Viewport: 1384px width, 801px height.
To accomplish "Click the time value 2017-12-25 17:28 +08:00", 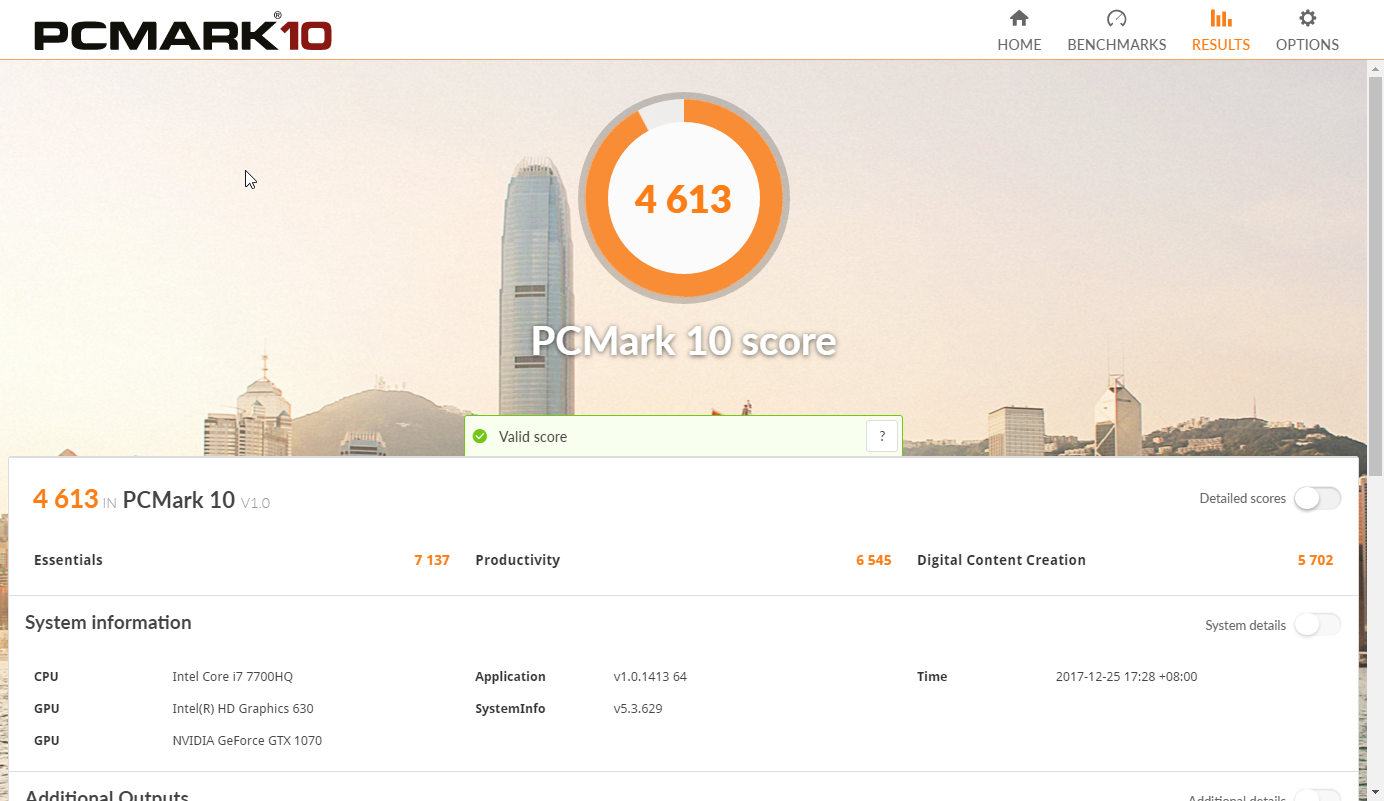I will (x=1126, y=677).
